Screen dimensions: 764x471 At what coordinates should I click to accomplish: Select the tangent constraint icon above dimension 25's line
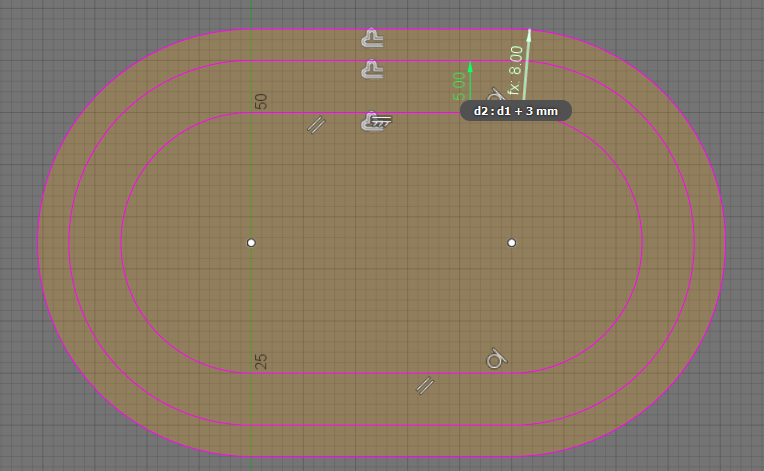[497, 359]
